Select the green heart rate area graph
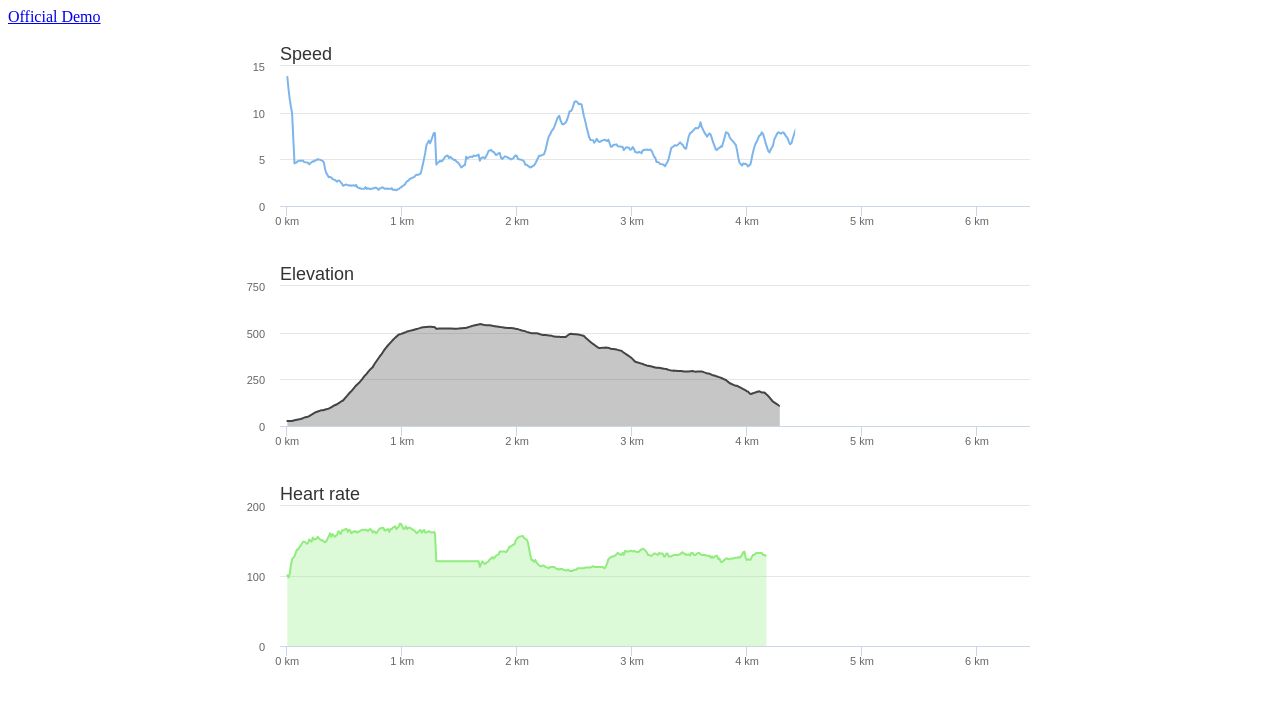Image resolution: width=1280 pixels, height=720 pixels. (x=500, y=600)
